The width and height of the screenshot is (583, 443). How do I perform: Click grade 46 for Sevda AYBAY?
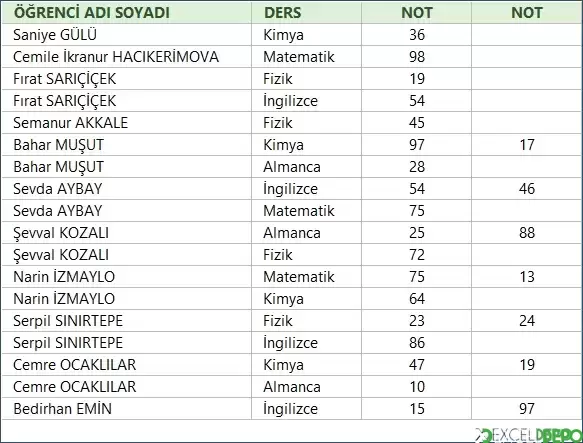526,189
